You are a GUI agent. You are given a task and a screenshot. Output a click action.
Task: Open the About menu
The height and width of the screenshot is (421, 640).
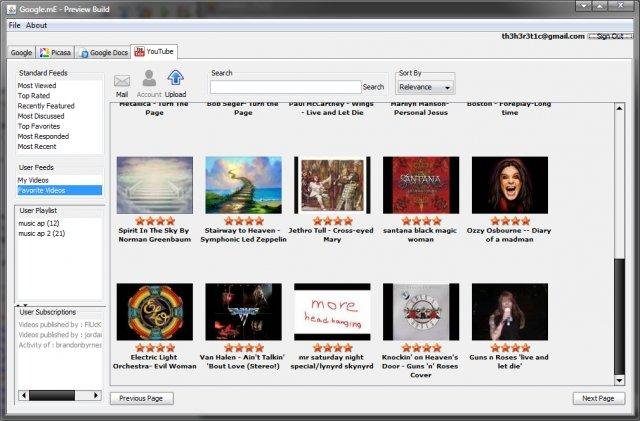[36, 25]
